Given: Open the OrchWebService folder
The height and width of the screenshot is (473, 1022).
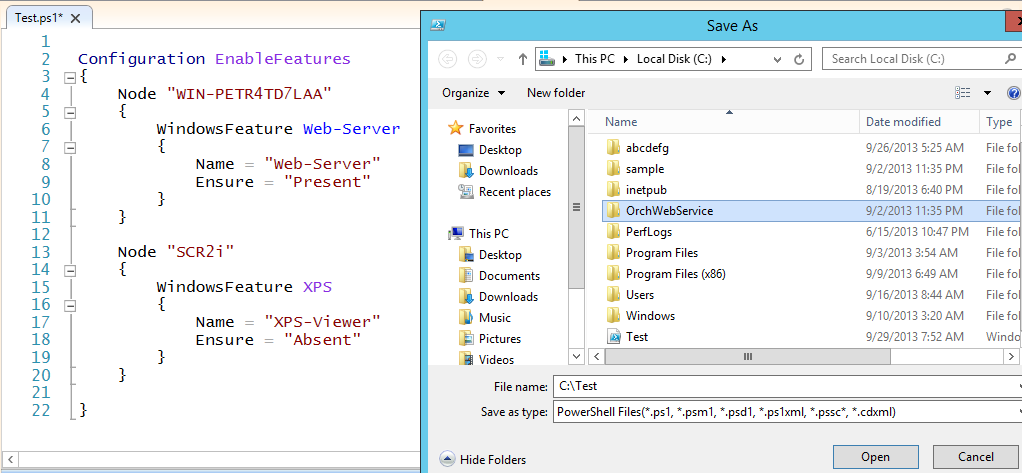Looking at the screenshot, I should coord(668,211).
